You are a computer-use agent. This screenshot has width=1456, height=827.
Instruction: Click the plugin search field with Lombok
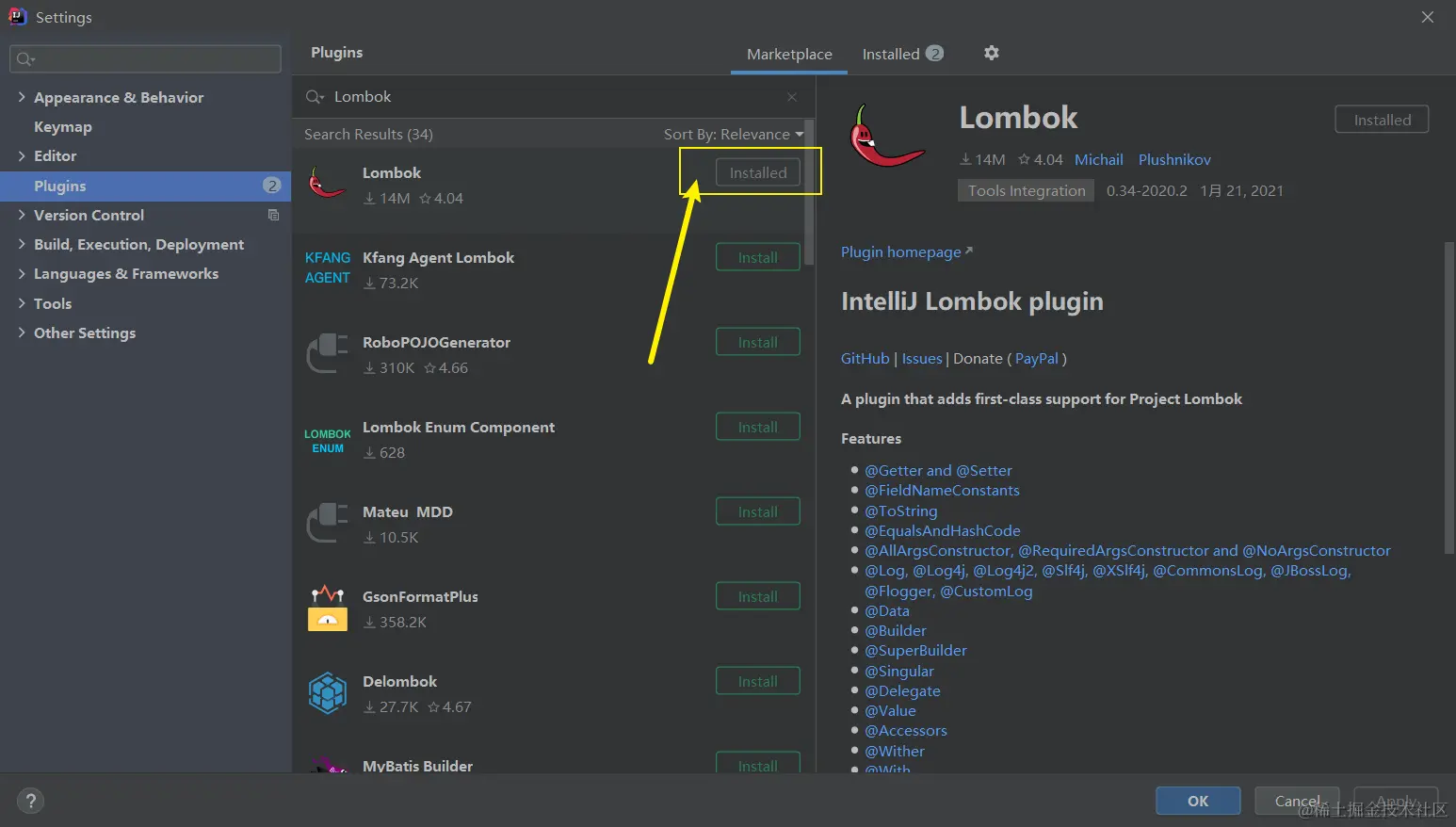[553, 97]
